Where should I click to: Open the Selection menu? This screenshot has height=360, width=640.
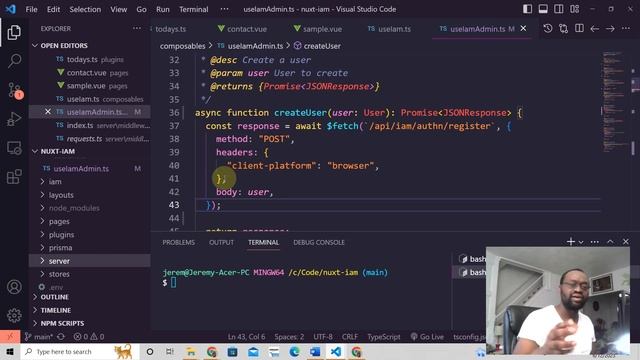click(x=85, y=9)
